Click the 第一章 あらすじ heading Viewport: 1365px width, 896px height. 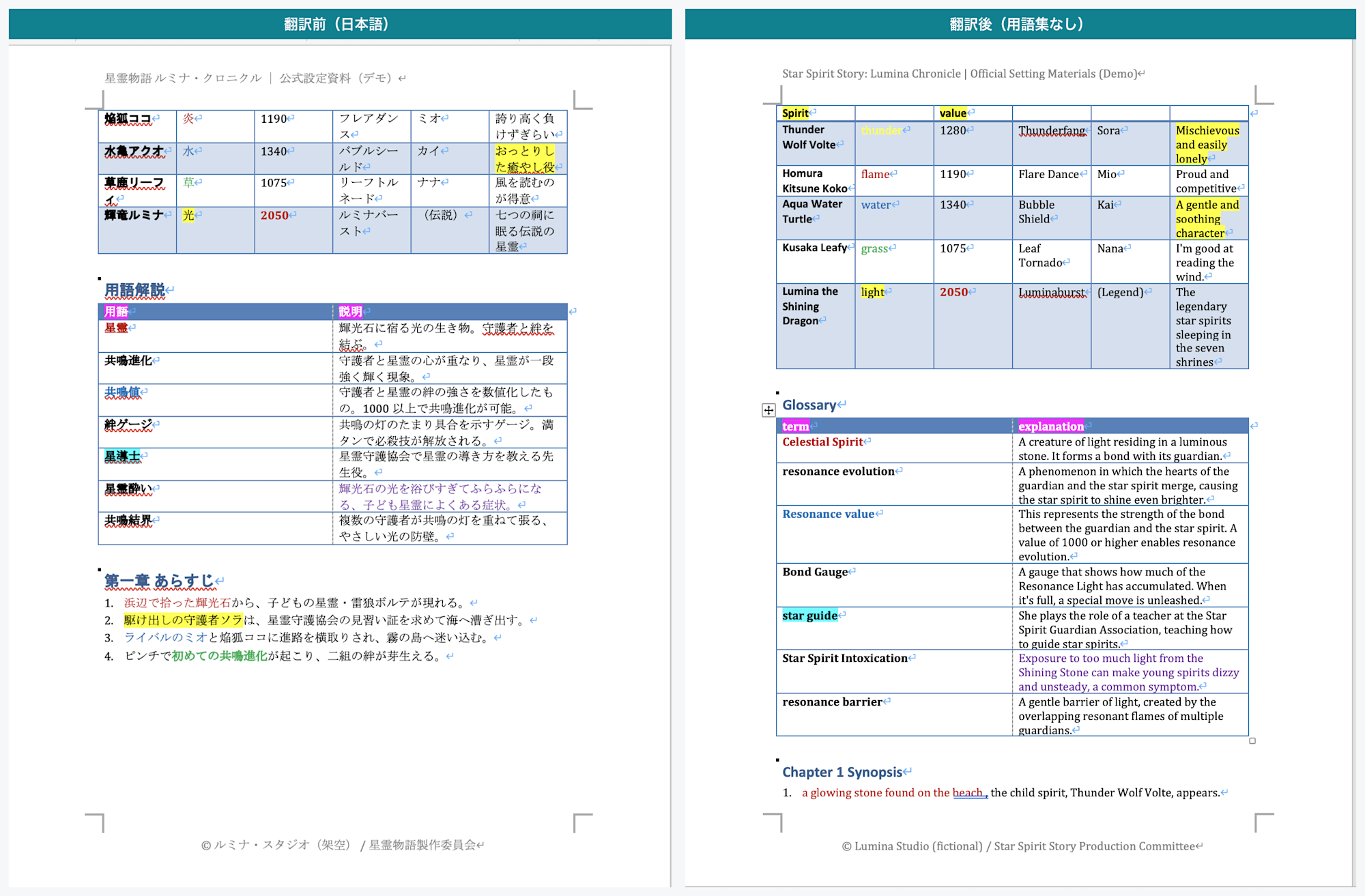click(x=159, y=581)
